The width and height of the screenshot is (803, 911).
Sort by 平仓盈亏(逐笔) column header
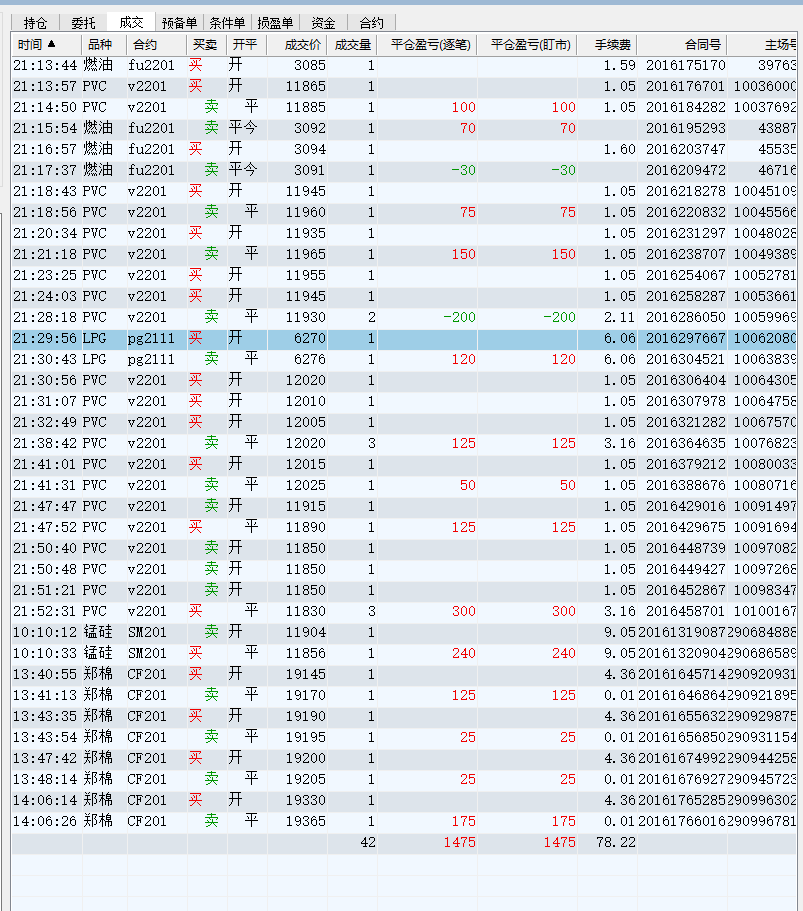point(427,45)
